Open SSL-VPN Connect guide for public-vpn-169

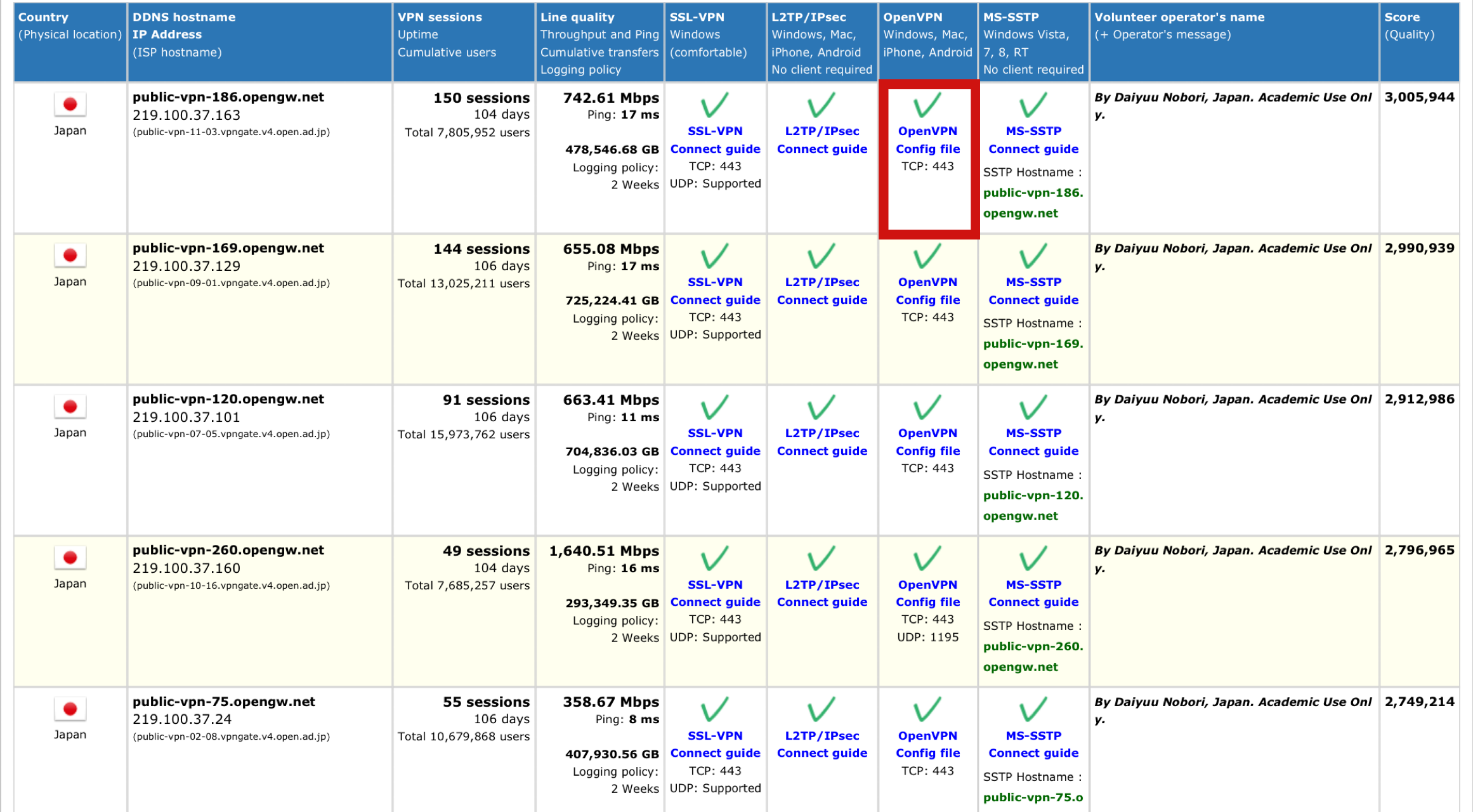pyautogui.click(x=715, y=291)
